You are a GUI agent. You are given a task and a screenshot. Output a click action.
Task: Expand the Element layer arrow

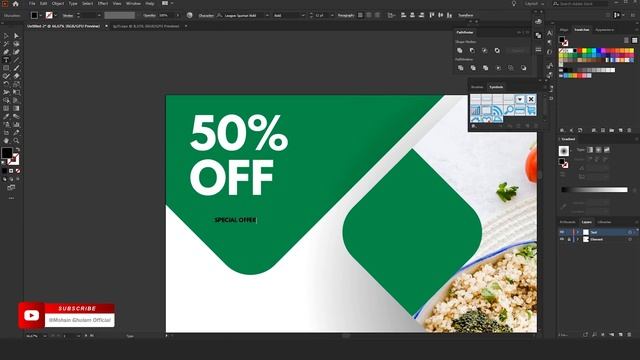tap(578, 240)
